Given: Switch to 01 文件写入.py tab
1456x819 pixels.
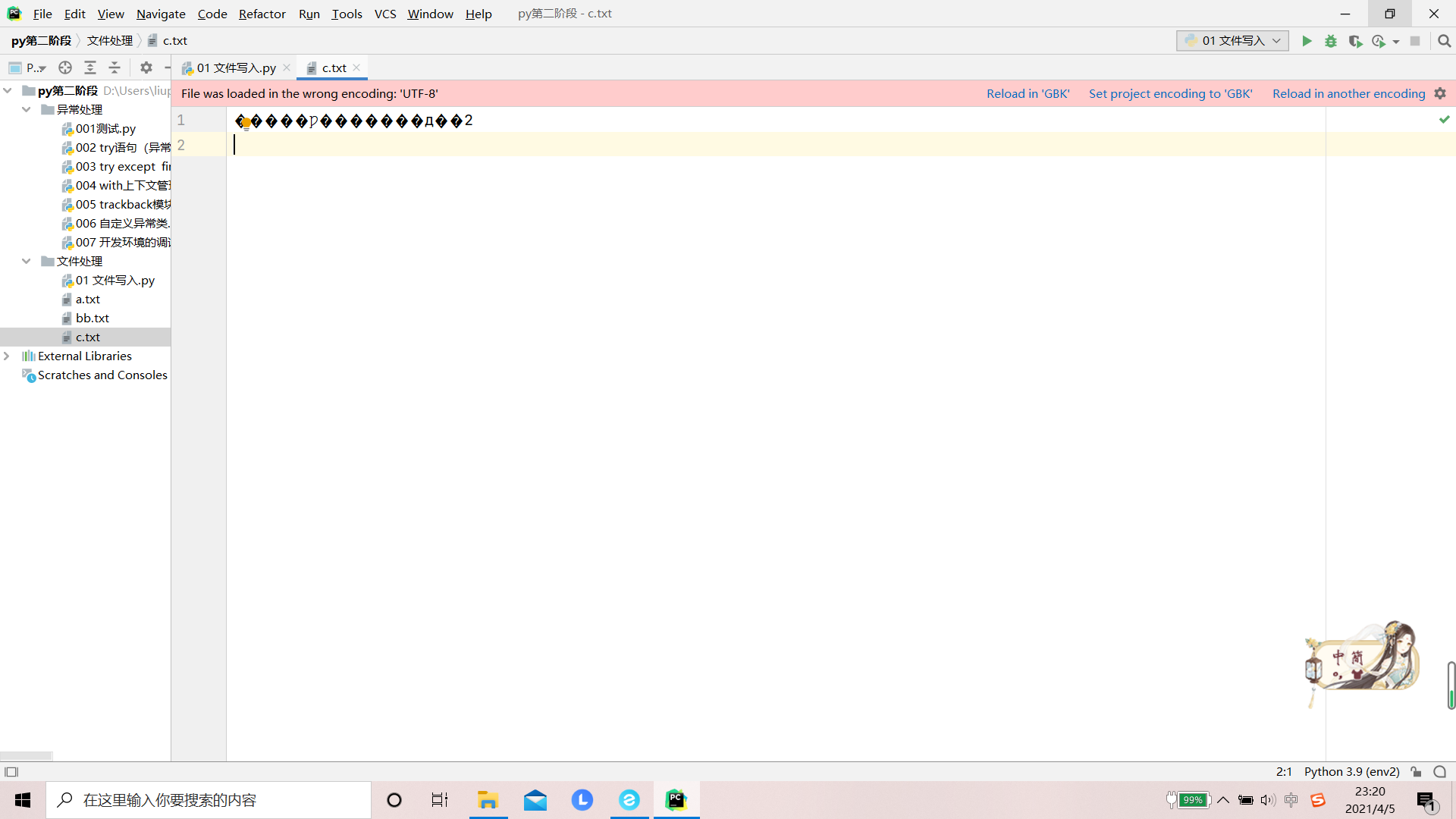Looking at the screenshot, I should pos(237,67).
